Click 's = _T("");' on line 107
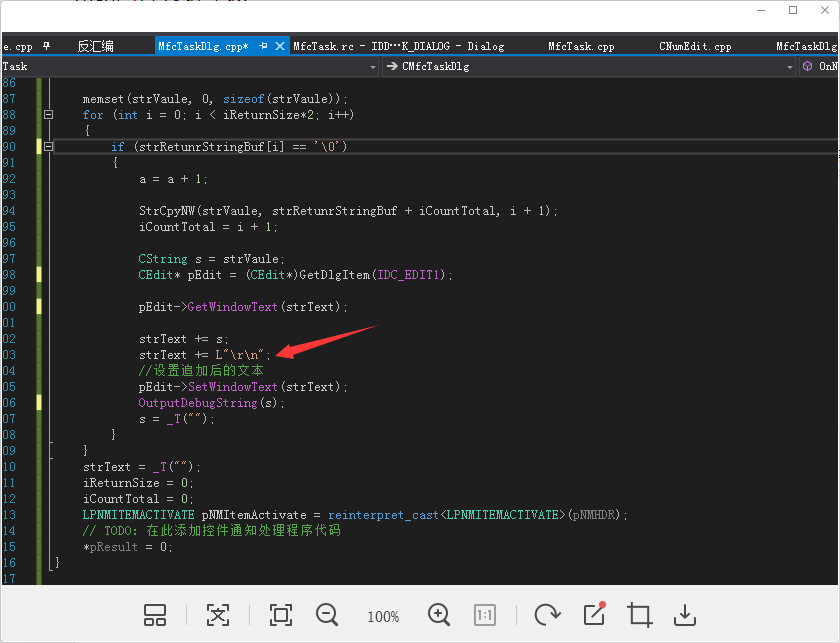This screenshot has width=840, height=643. click(176, 419)
